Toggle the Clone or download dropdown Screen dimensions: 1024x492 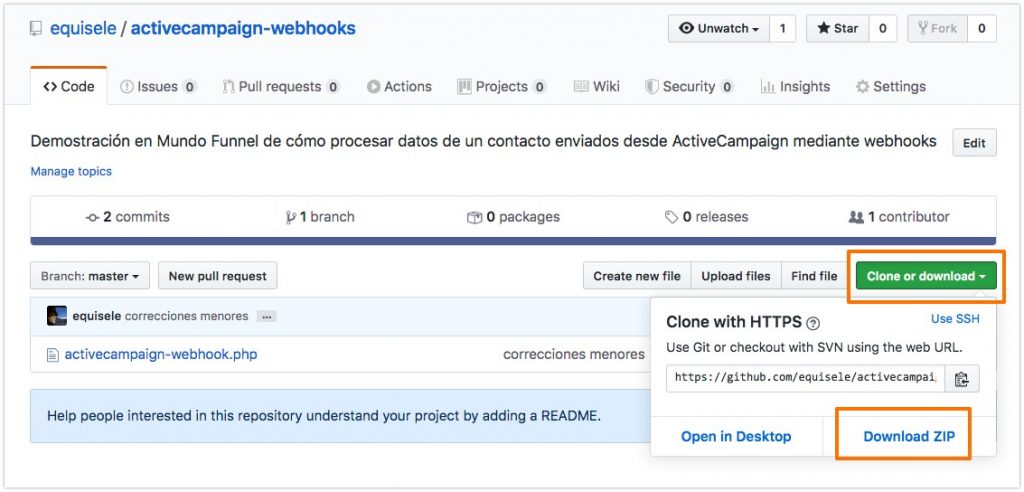[x=926, y=276]
